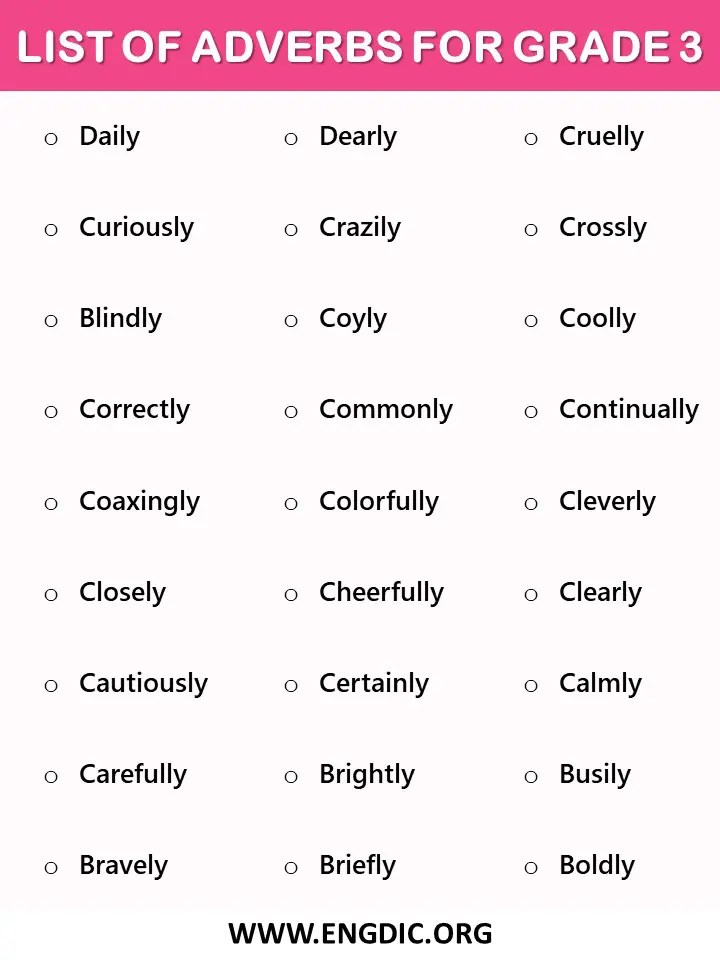Click the bullet before Boldly

[x=531, y=868]
